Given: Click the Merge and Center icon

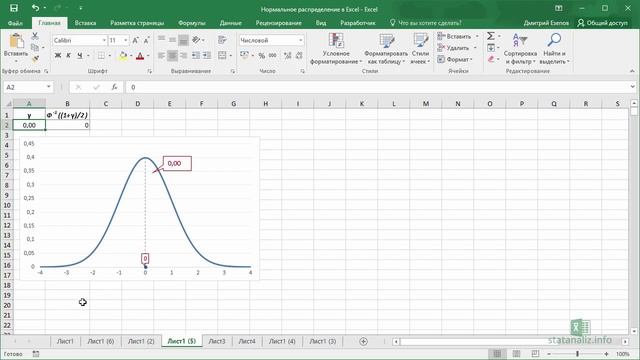Looking at the screenshot, I should tap(222, 56).
